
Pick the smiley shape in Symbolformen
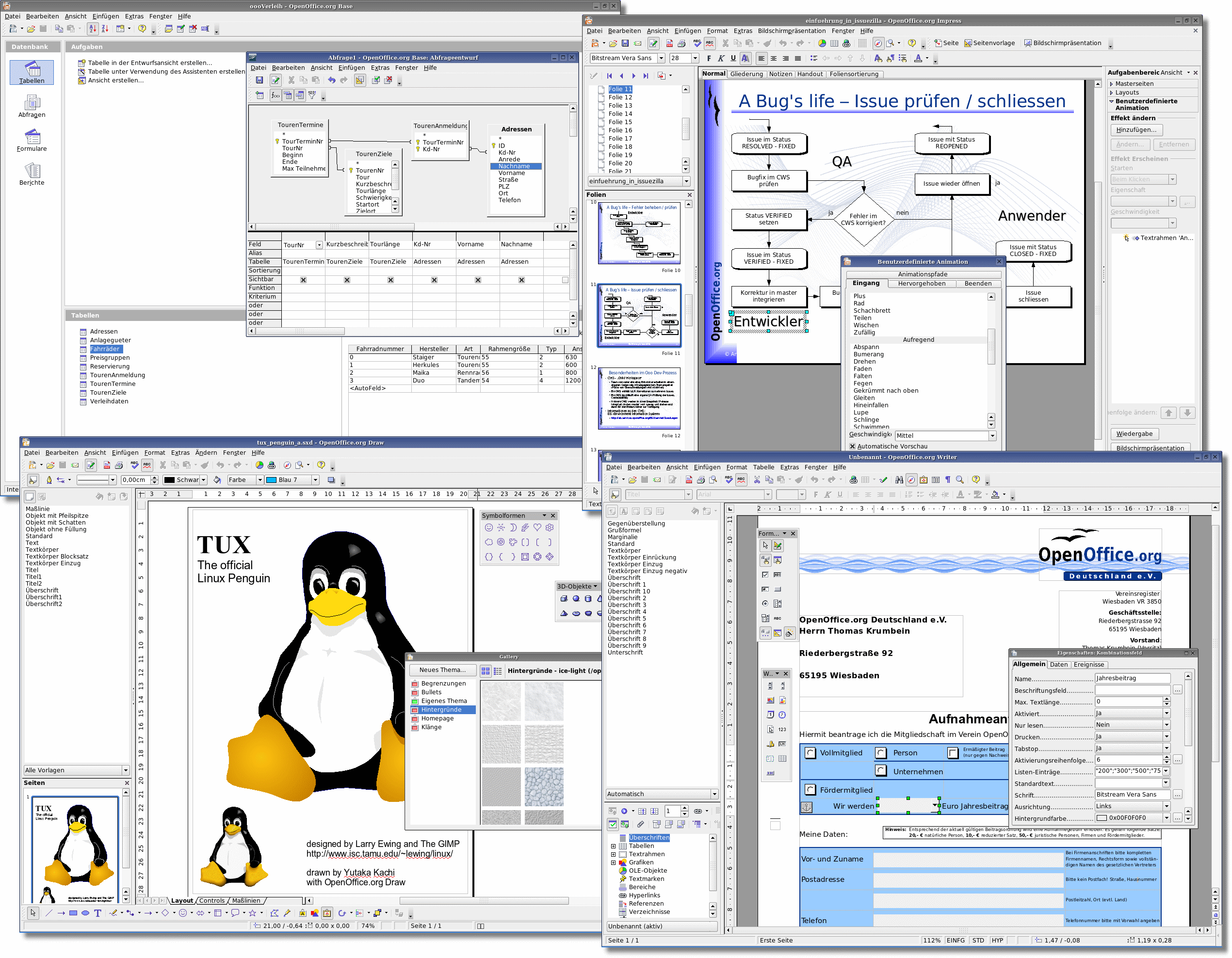488,527
